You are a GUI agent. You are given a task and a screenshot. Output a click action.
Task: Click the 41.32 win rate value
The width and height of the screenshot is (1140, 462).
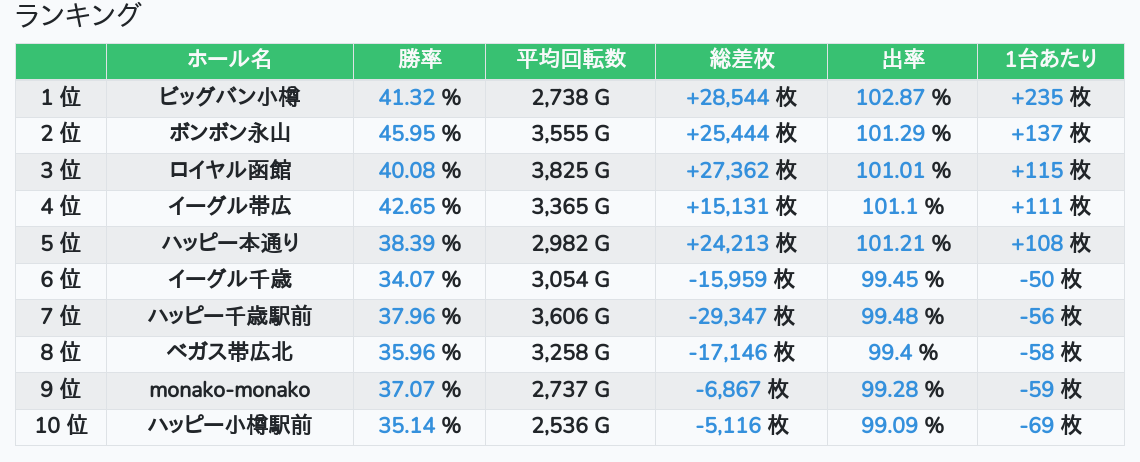tap(407, 97)
